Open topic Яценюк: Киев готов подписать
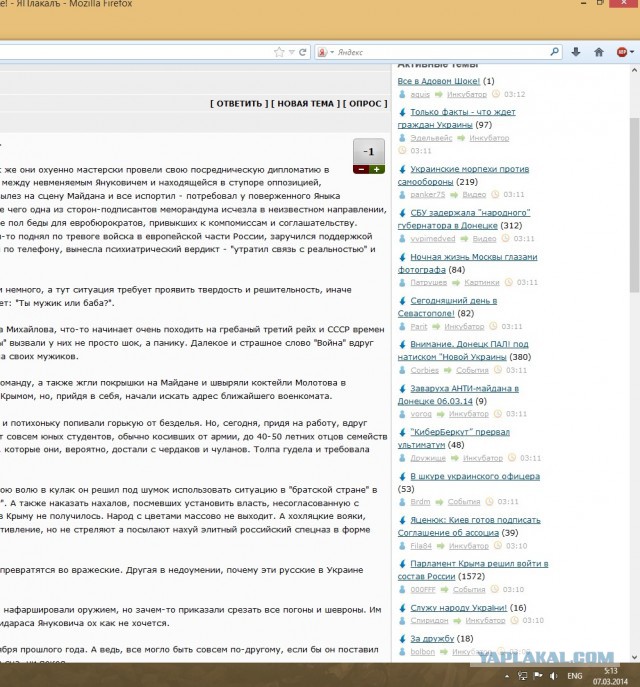 (x=475, y=520)
